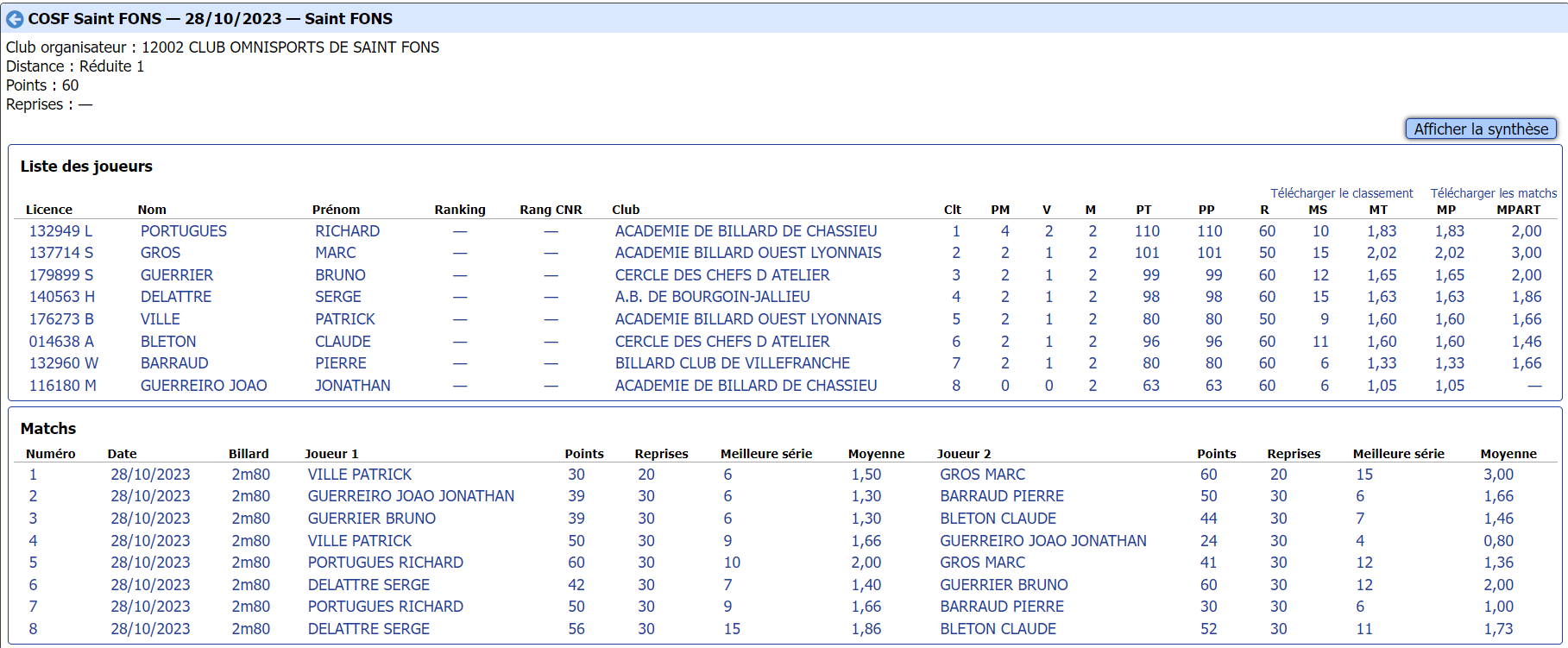The height and width of the screenshot is (648, 1568).
Task: Click the Liste des joueurs heading
Action: pos(86,167)
